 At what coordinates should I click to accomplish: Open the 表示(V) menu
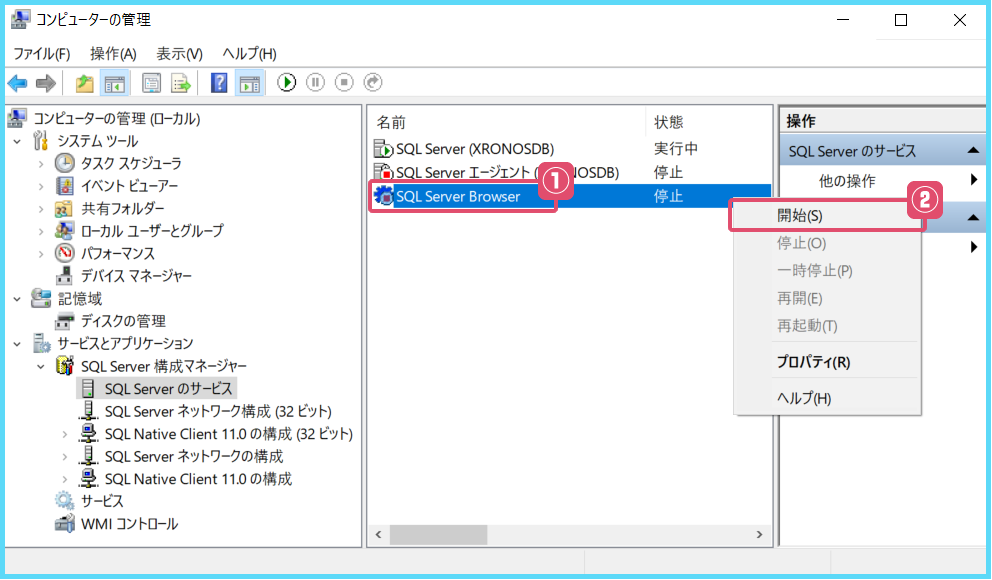coord(179,53)
